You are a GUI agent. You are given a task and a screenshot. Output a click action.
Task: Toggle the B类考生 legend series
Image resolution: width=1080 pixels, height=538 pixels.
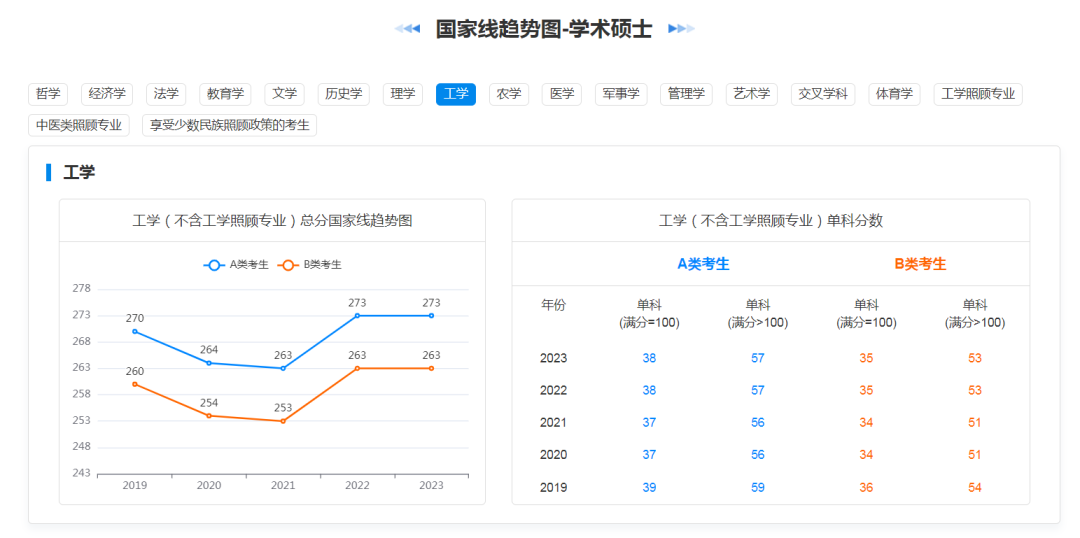pyautogui.click(x=309, y=265)
